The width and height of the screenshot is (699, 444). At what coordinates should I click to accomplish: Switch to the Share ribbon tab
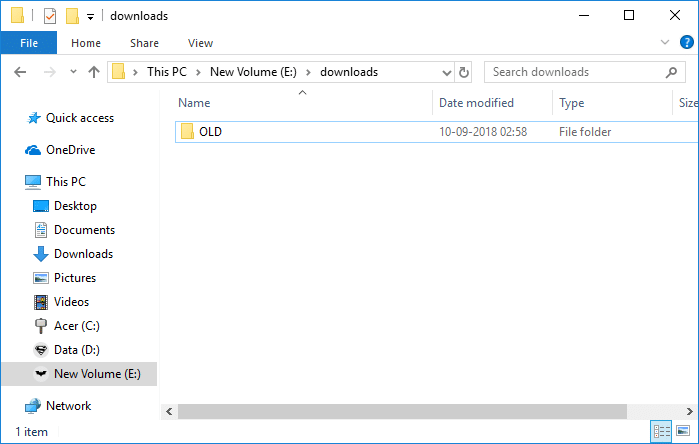[144, 43]
